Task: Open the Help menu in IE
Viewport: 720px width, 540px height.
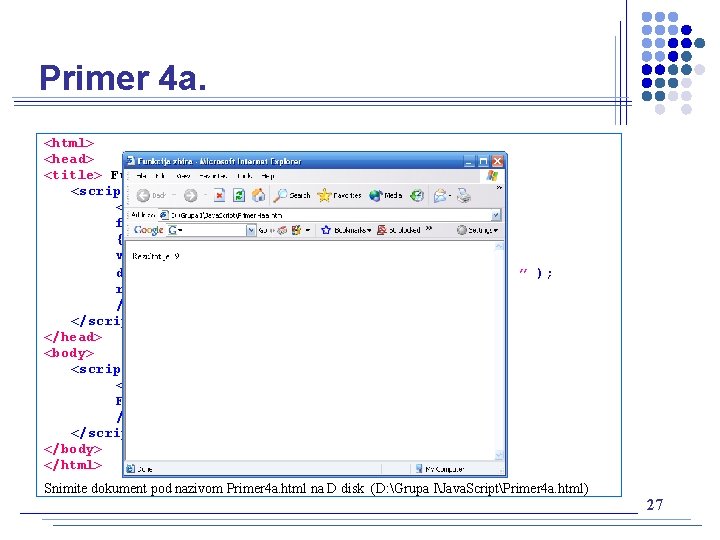Action: [268, 176]
